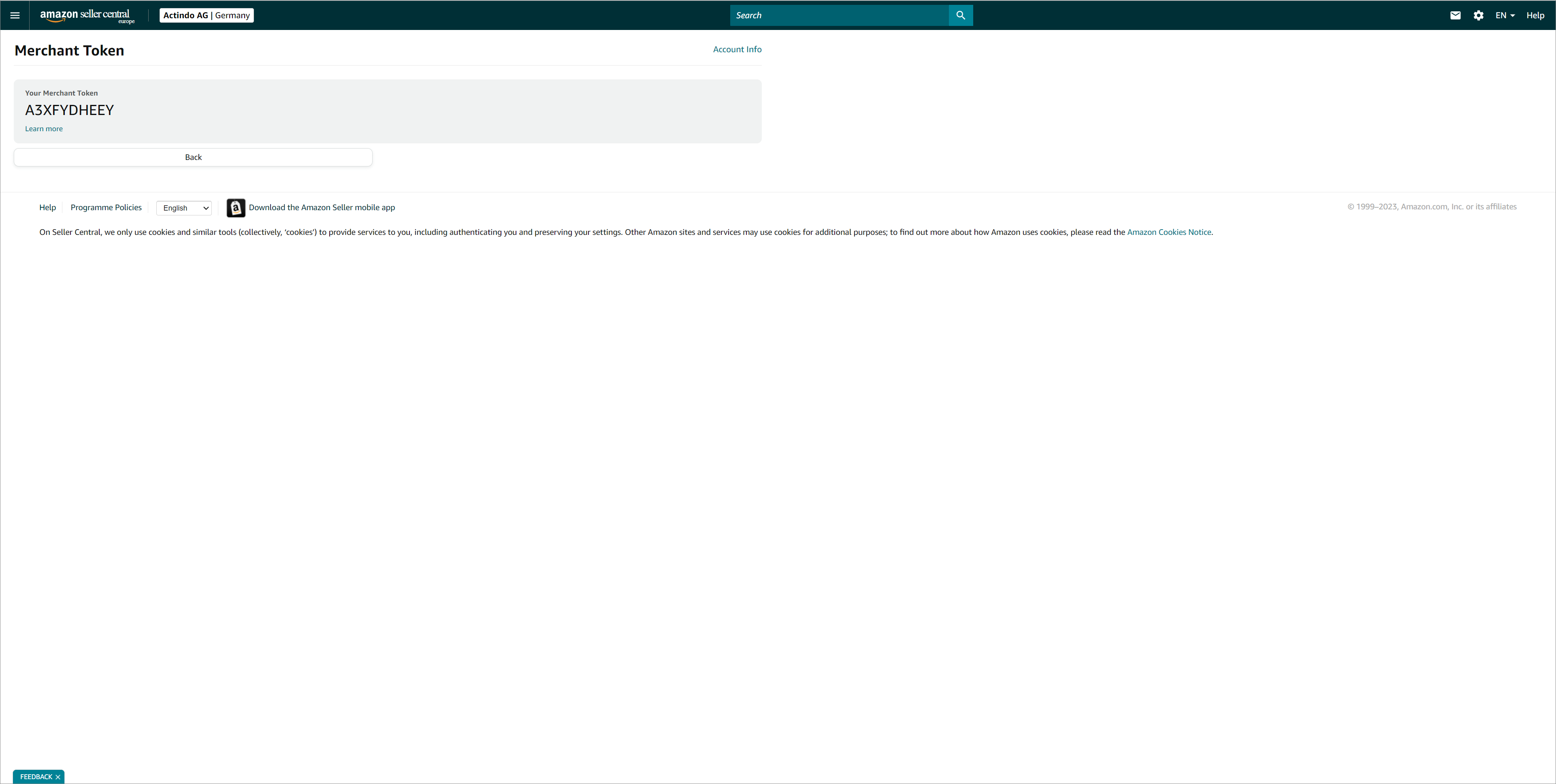Click the Merchant Token page heading
Image resolution: width=1556 pixels, height=784 pixels.
(x=70, y=50)
